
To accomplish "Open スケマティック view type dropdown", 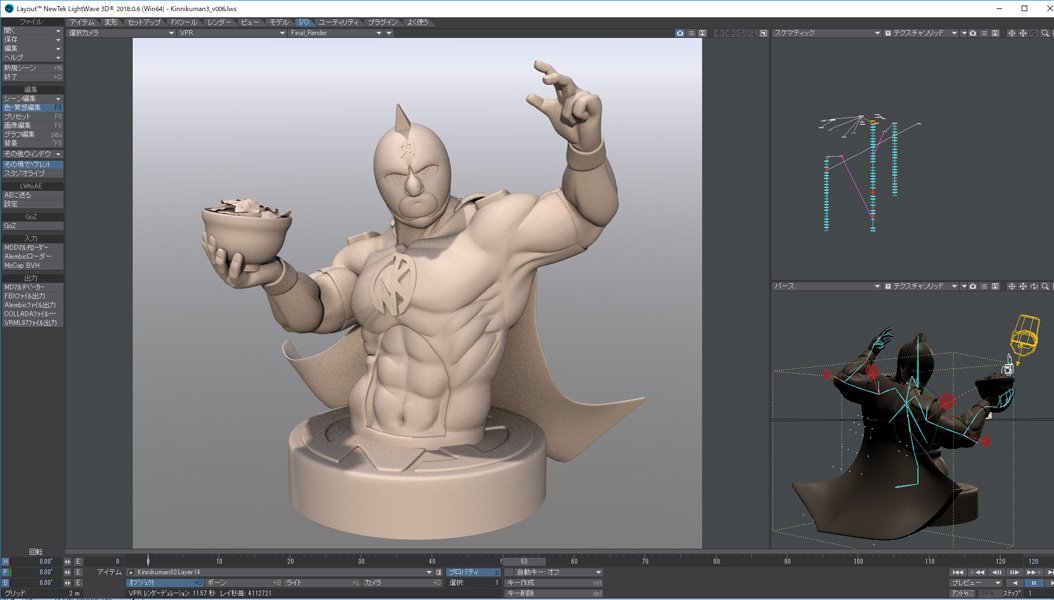I will (x=827, y=33).
